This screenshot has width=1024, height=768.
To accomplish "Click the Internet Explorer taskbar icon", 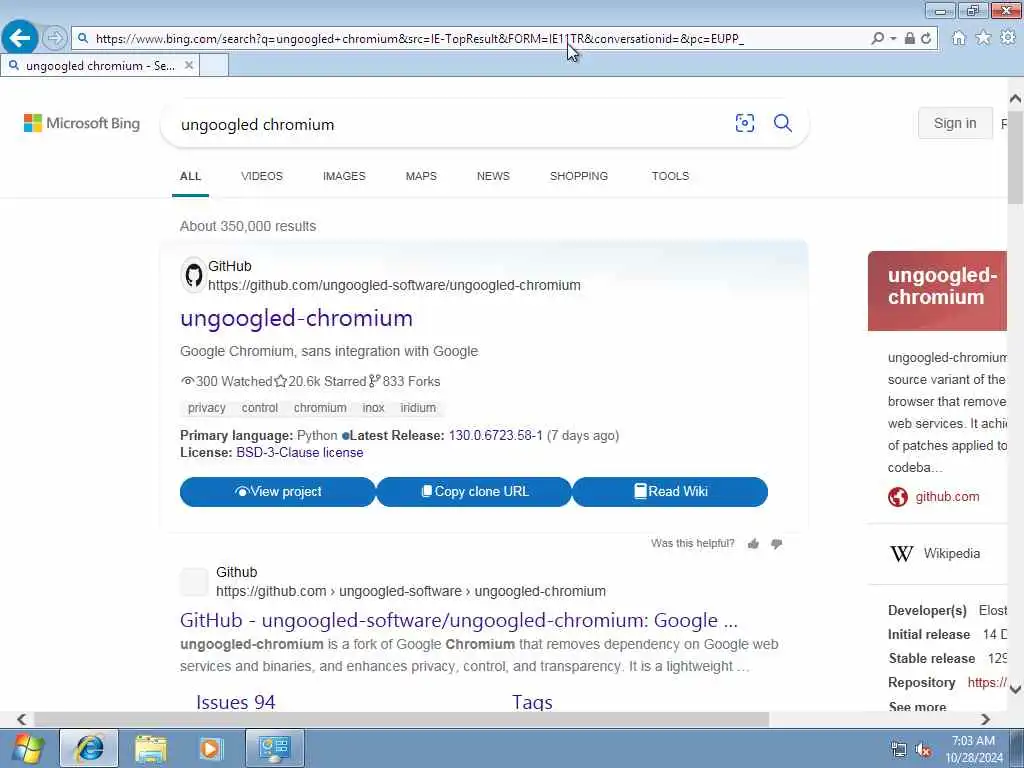I will tap(89, 748).
